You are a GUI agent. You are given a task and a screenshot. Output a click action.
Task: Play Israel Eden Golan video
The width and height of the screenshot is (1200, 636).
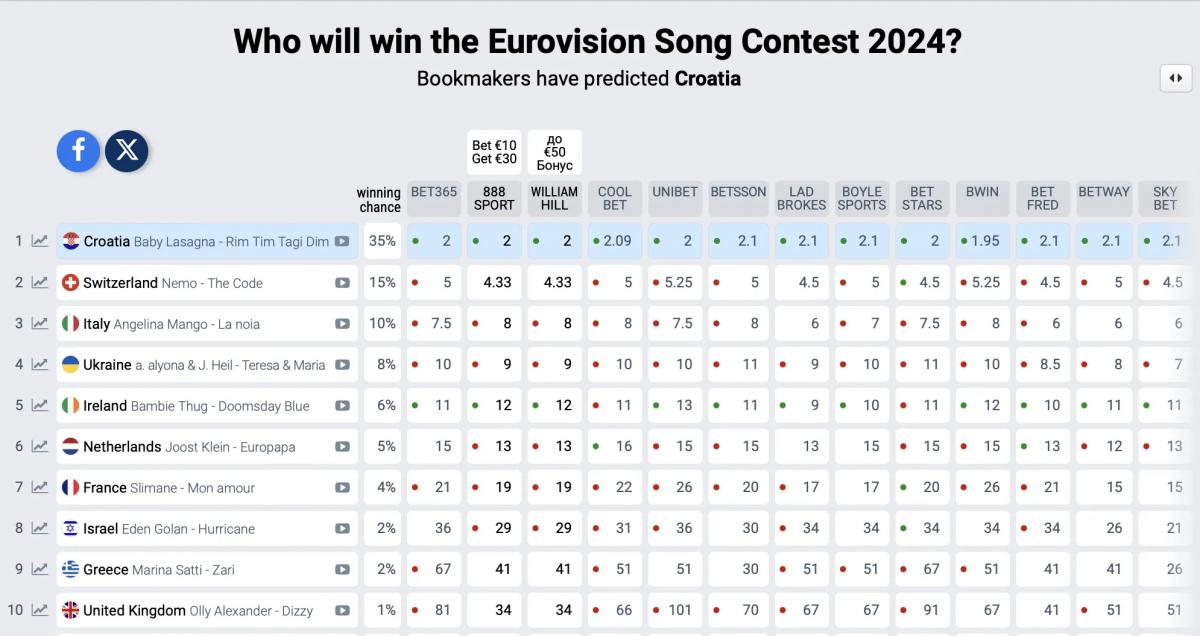[x=342, y=528]
